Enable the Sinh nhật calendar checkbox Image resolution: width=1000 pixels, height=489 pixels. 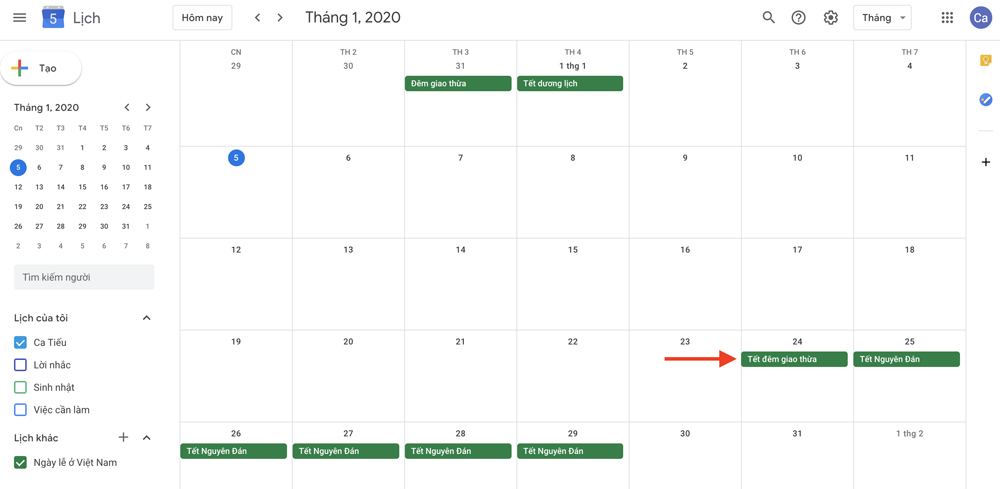(x=20, y=387)
